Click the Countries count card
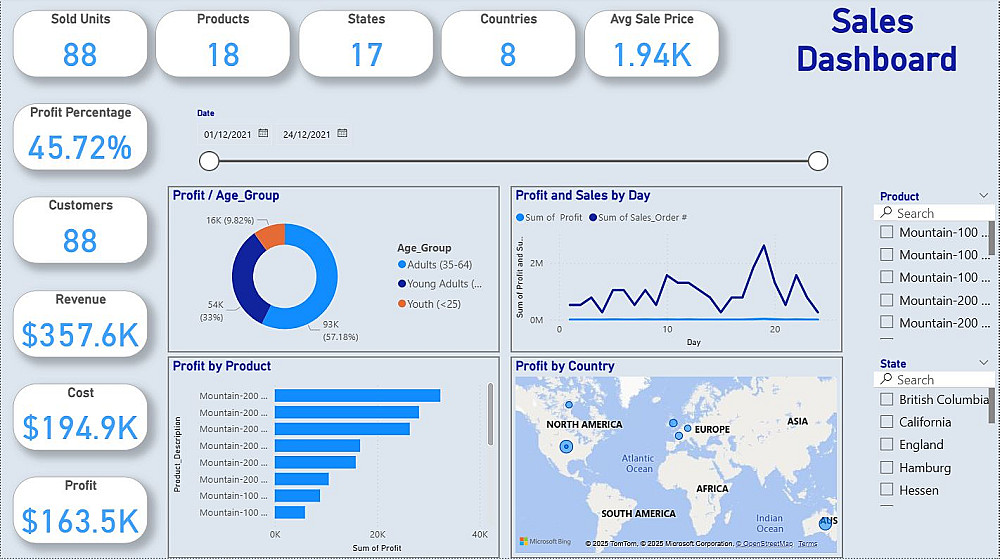The height and width of the screenshot is (560, 1000). 508,43
